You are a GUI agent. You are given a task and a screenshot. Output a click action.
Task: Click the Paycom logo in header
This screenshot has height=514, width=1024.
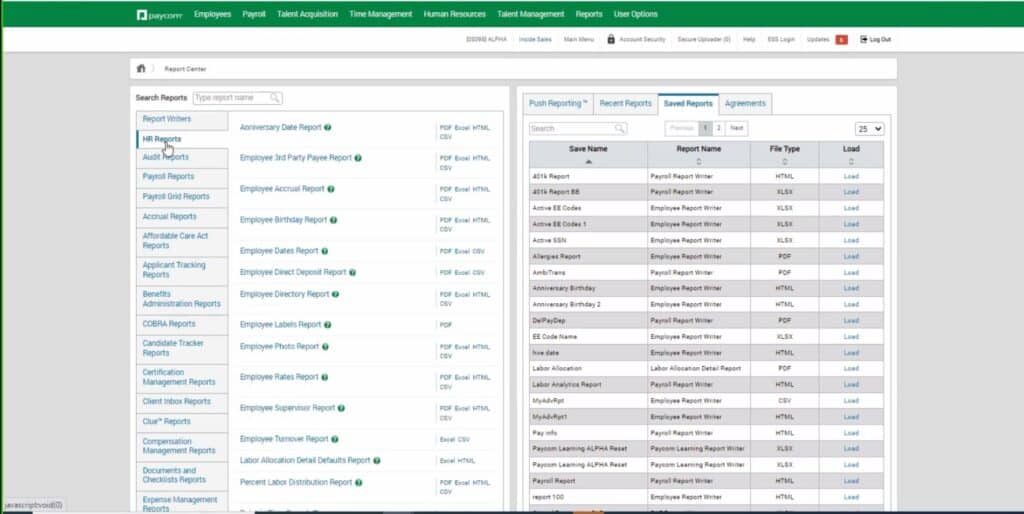[x=159, y=14]
